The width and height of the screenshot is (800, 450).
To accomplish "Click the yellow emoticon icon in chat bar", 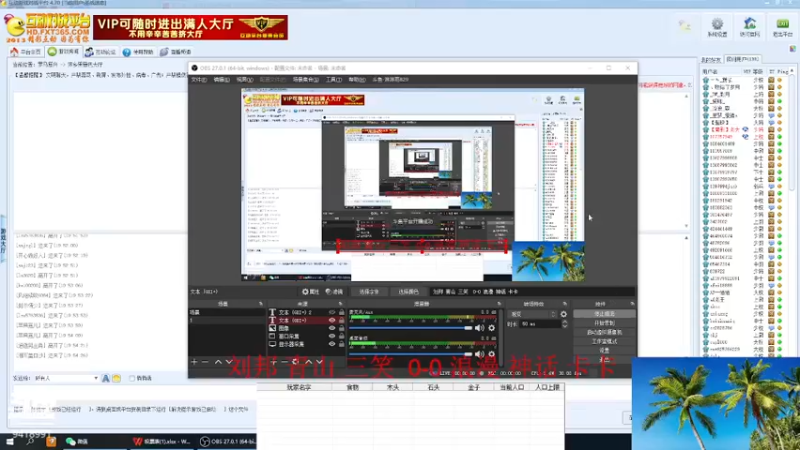I will pos(116,378).
